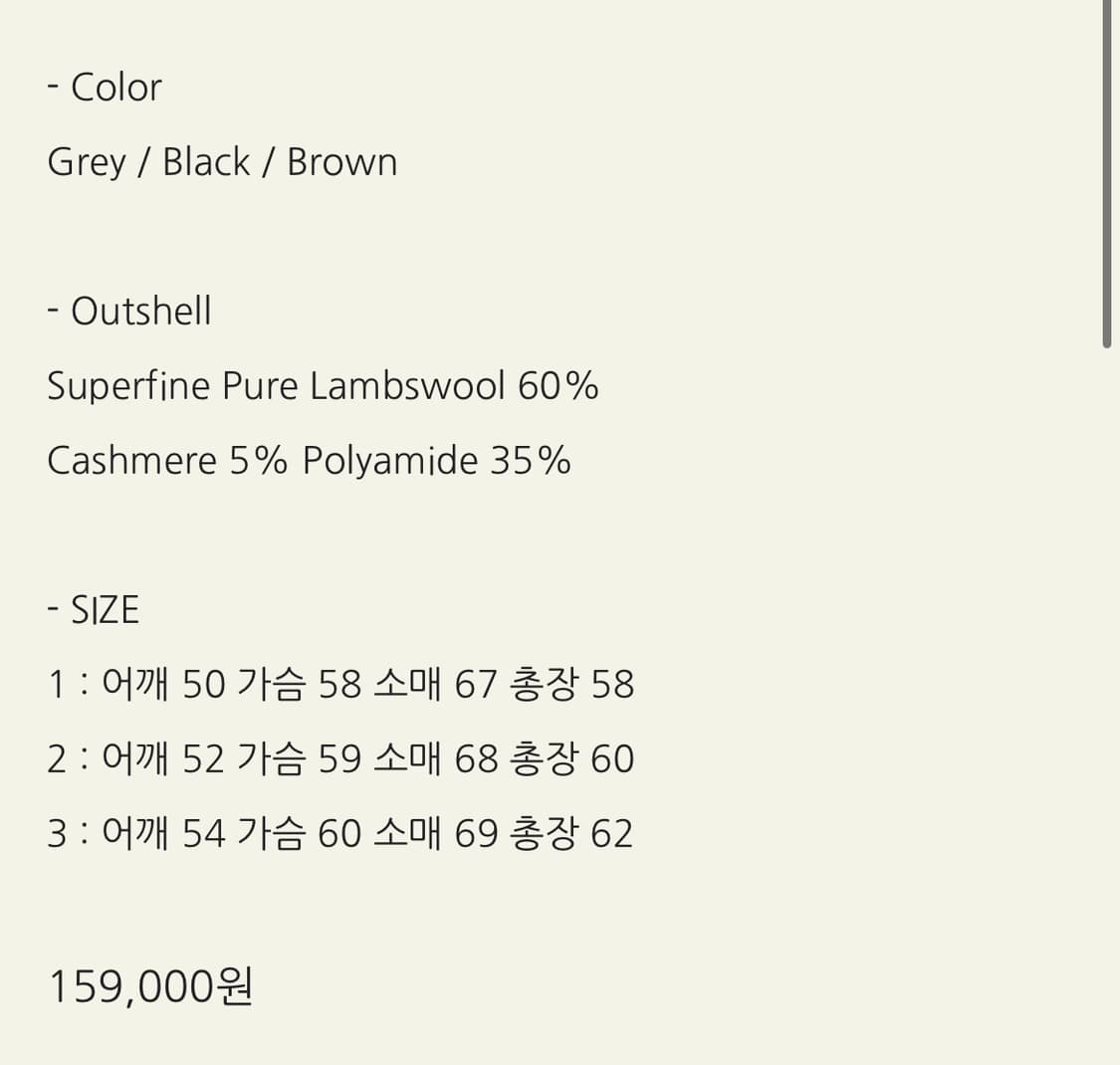Click the 'Polyamide 35%' text
This screenshot has width=1120, height=1065.
436,461
